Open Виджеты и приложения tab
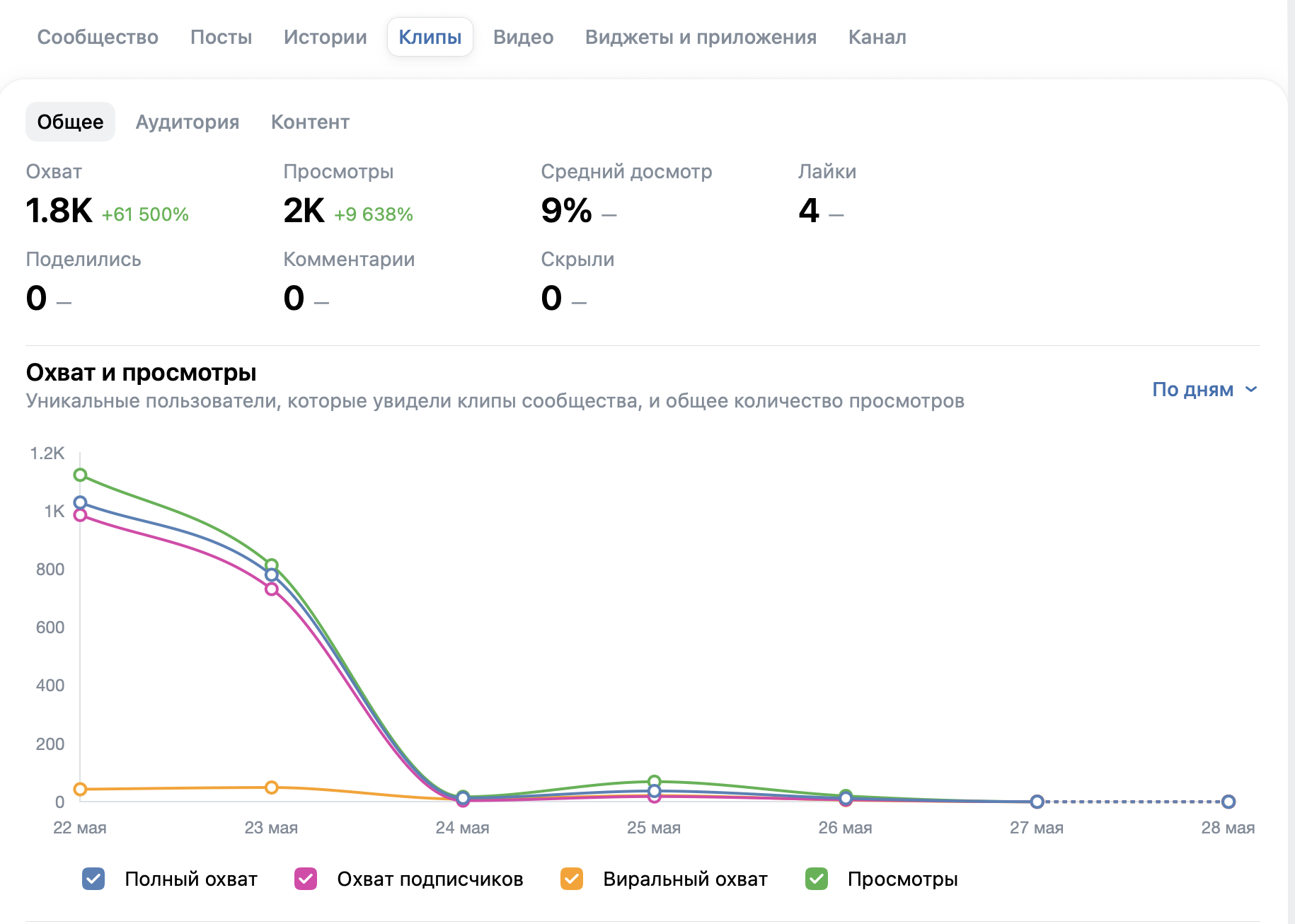The width and height of the screenshot is (1295, 924). 701,37
